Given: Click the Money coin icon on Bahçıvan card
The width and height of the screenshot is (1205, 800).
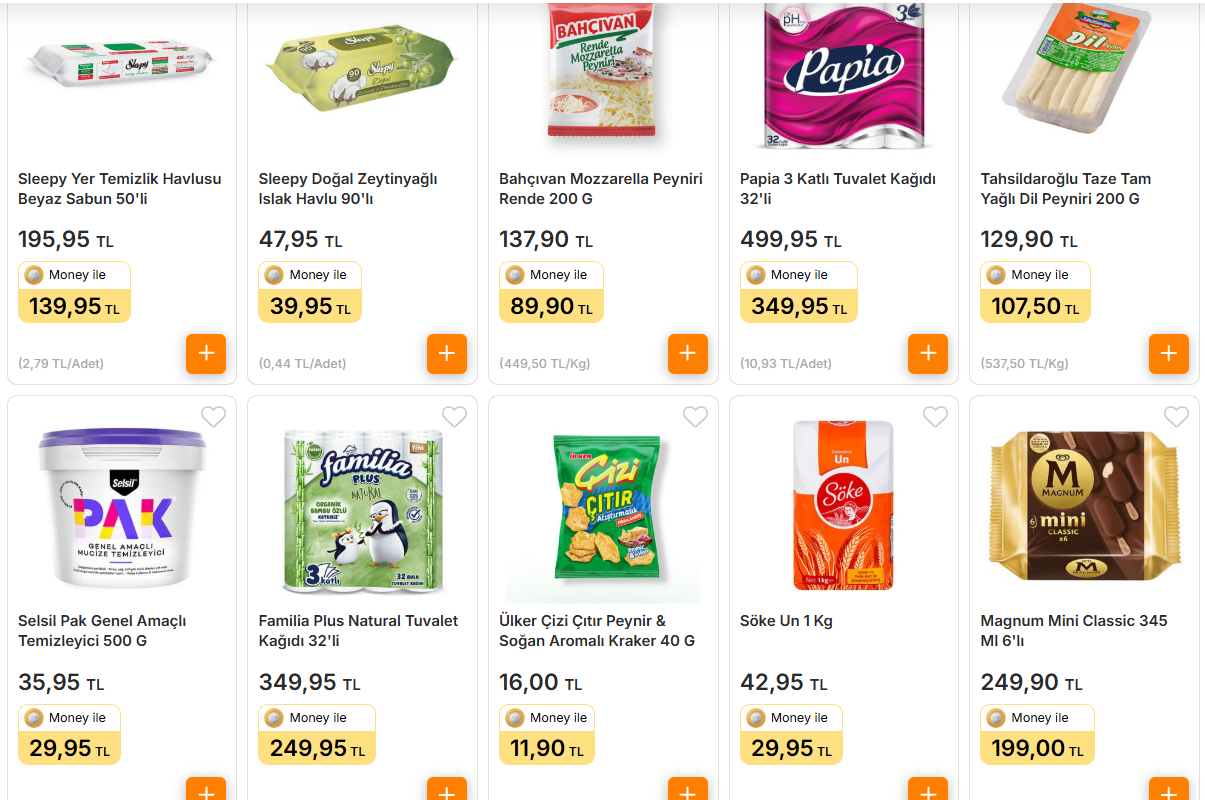Looking at the screenshot, I should point(514,274).
